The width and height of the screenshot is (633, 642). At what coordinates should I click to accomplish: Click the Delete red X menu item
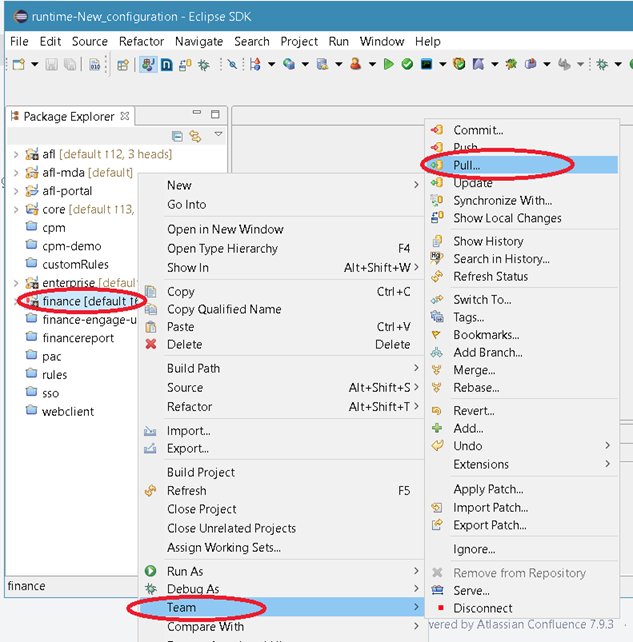pos(184,344)
